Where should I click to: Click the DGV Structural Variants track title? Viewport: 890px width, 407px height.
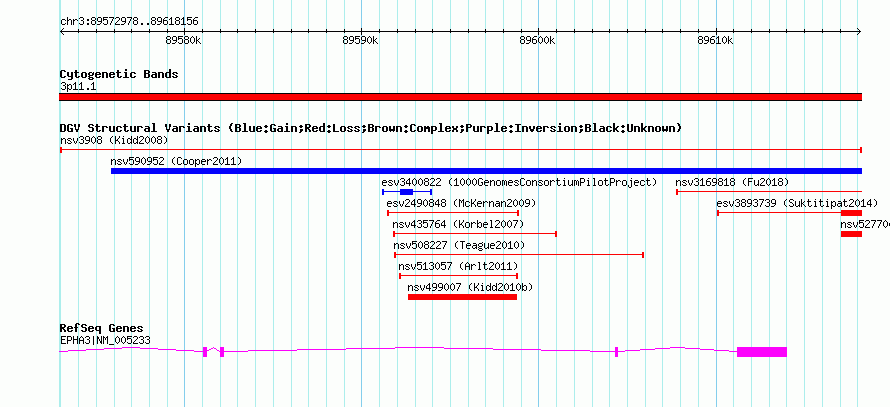click(x=371, y=128)
